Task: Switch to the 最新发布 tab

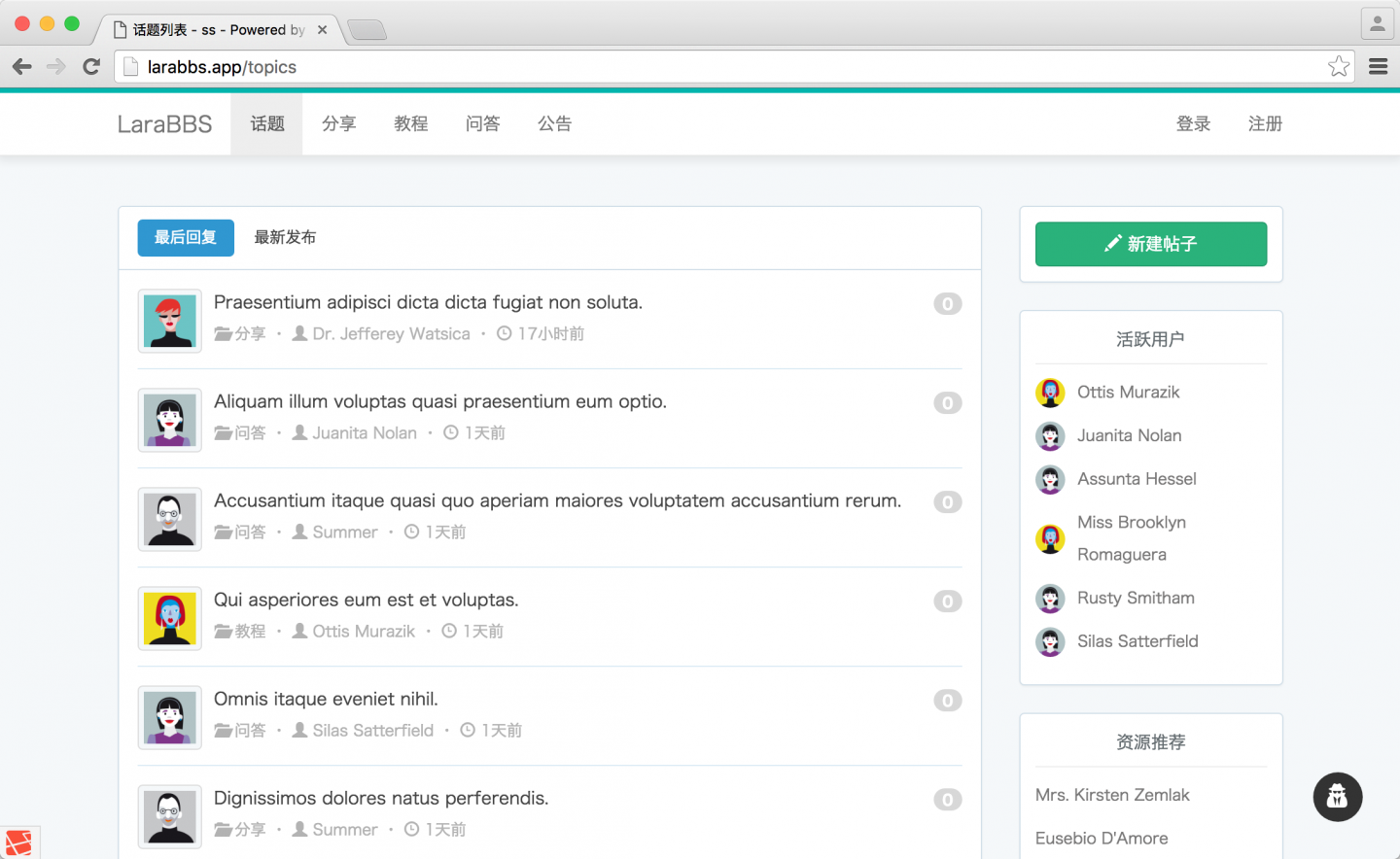Action: click(285, 238)
